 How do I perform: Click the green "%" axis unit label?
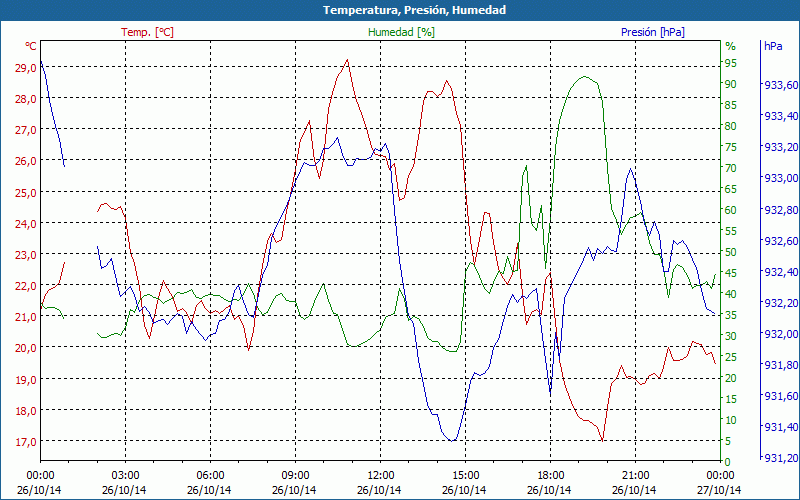(x=731, y=46)
